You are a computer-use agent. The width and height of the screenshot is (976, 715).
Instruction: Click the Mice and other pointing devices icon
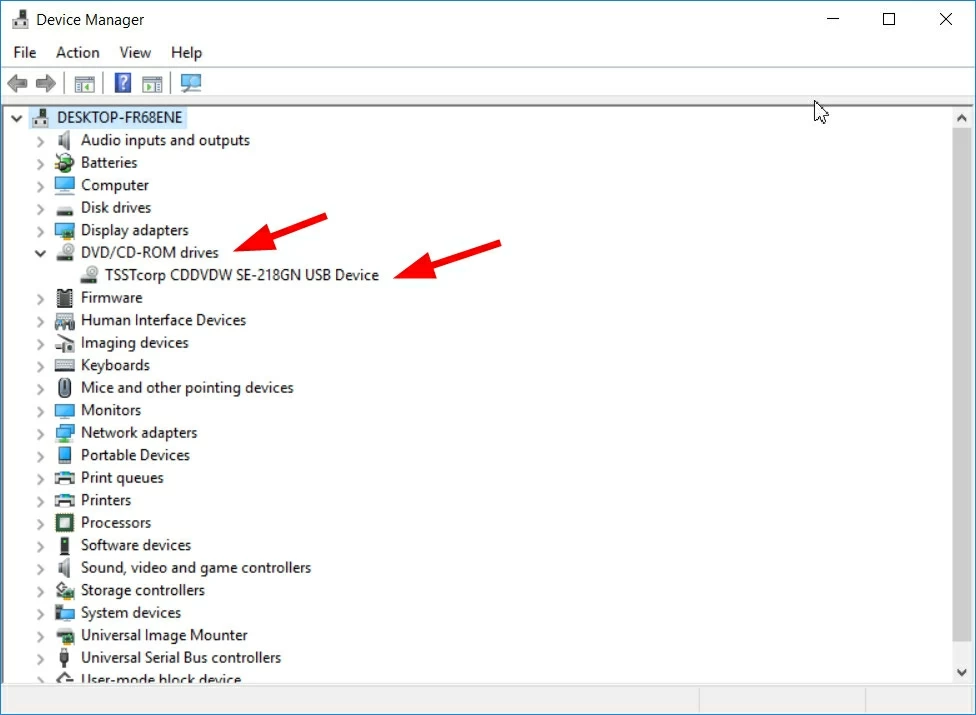point(64,388)
